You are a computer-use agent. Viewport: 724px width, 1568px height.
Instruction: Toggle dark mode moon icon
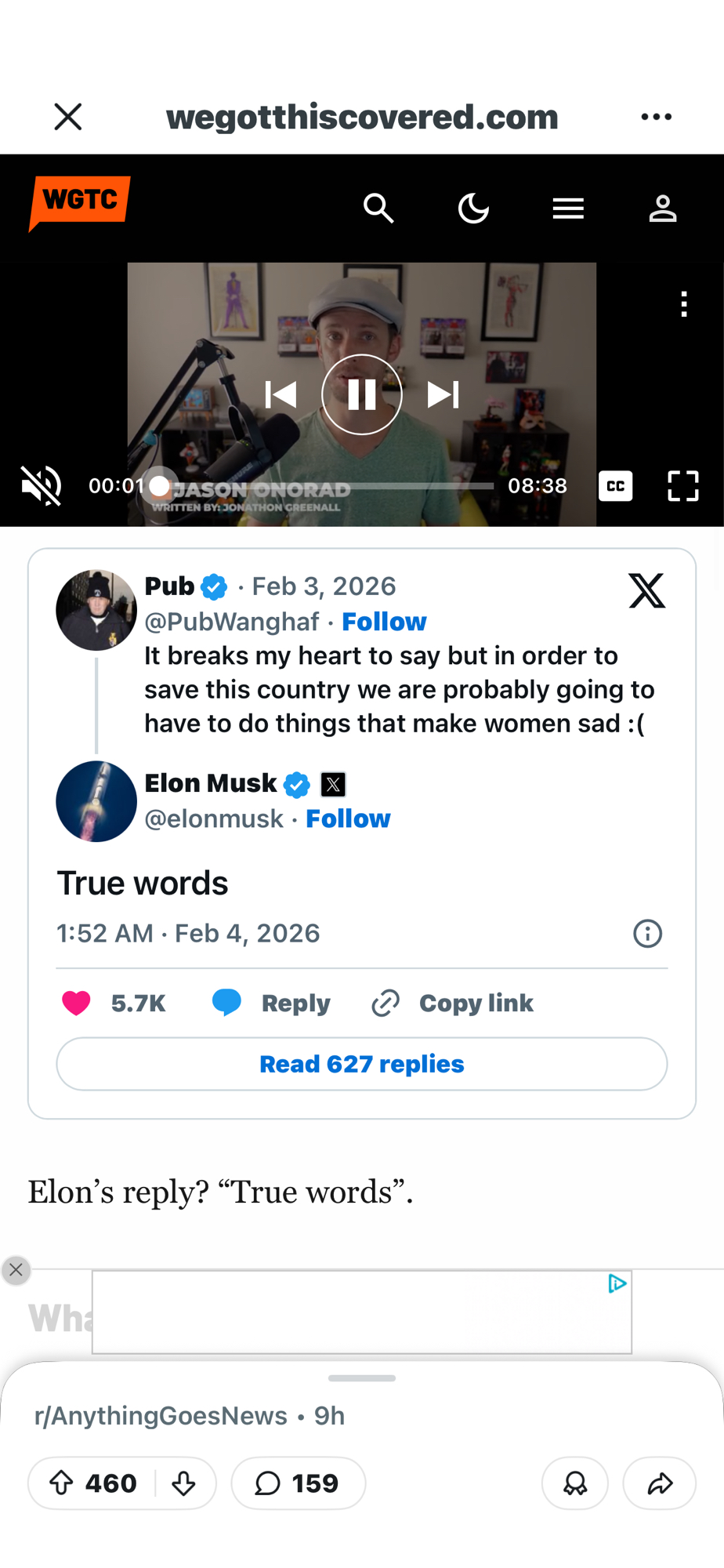[x=473, y=209]
